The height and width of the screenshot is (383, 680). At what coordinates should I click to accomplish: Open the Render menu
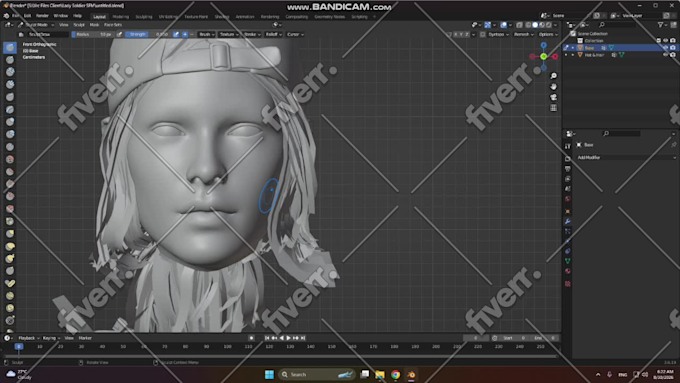click(42, 16)
